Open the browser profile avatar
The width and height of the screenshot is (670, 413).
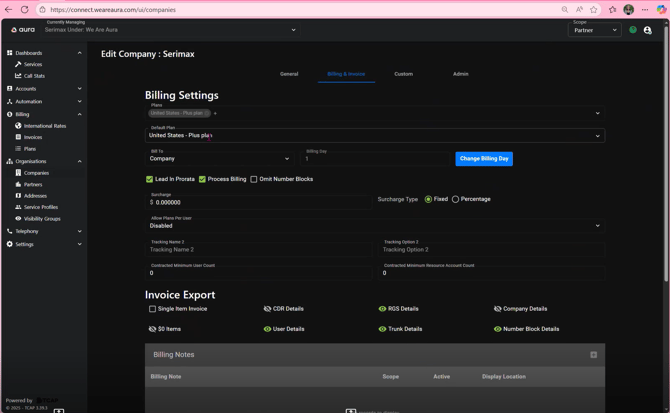[x=629, y=9]
